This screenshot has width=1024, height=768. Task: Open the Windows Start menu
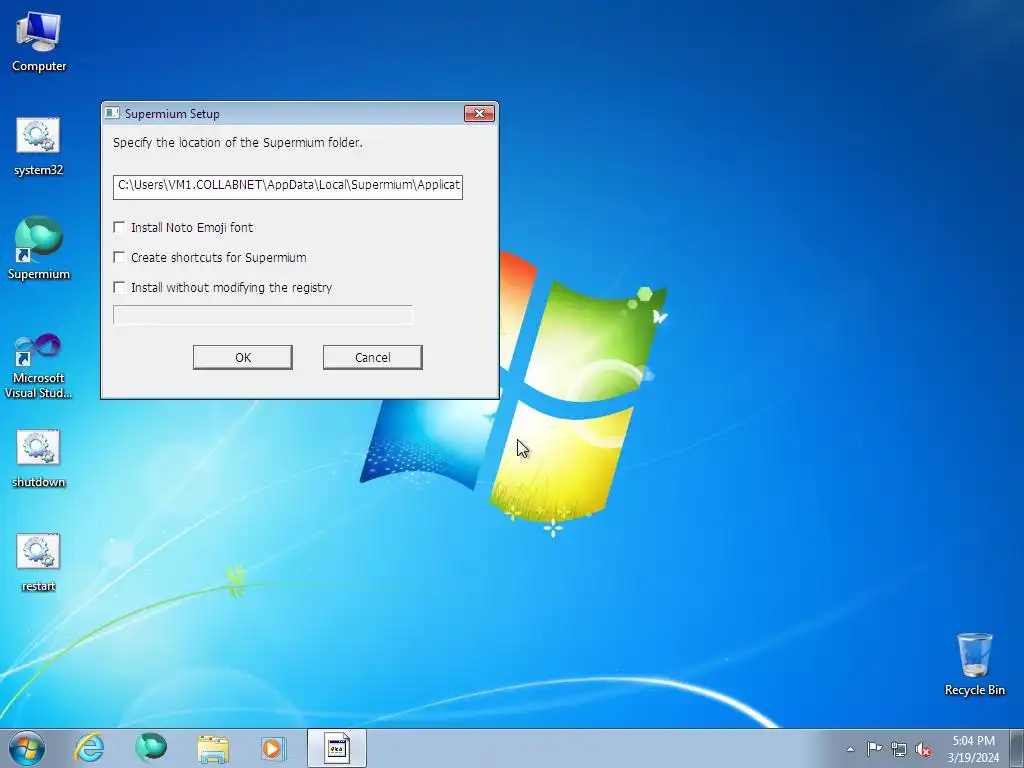point(27,748)
